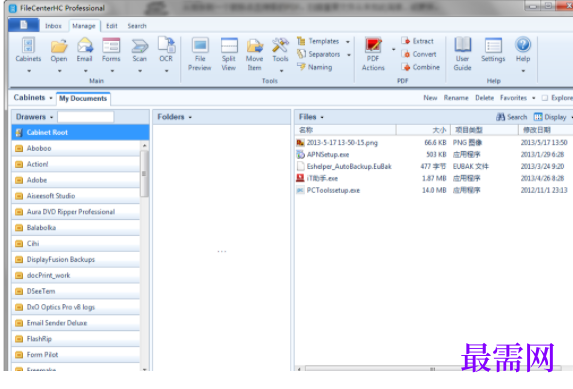Viewport: 573px width, 389px height.
Task: Open the User Guide
Action: click(462, 54)
